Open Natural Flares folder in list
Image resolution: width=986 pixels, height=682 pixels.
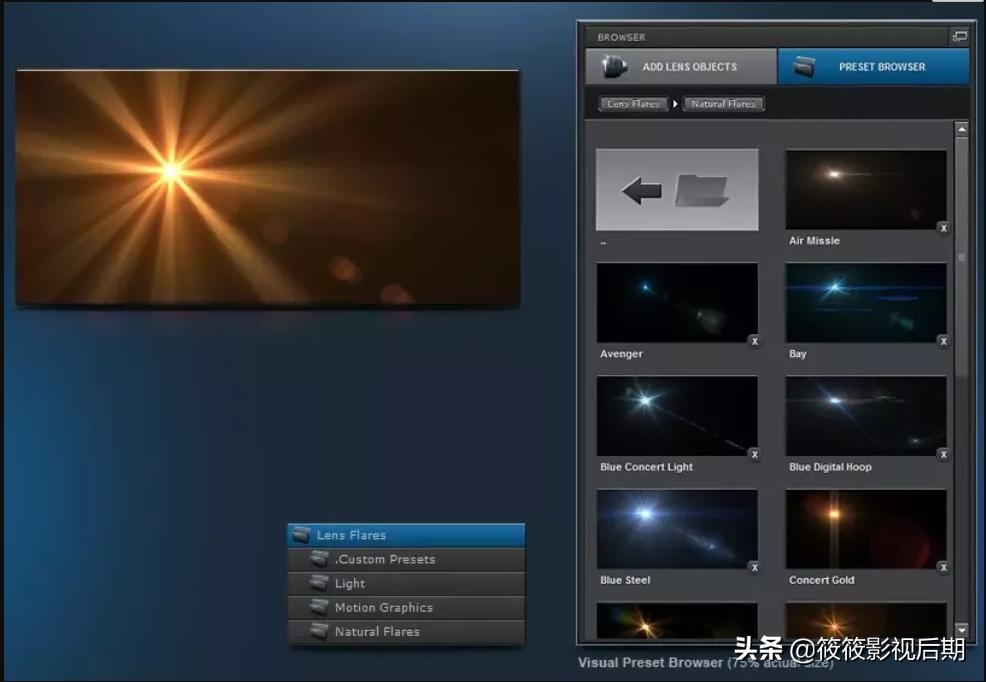[406, 631]
